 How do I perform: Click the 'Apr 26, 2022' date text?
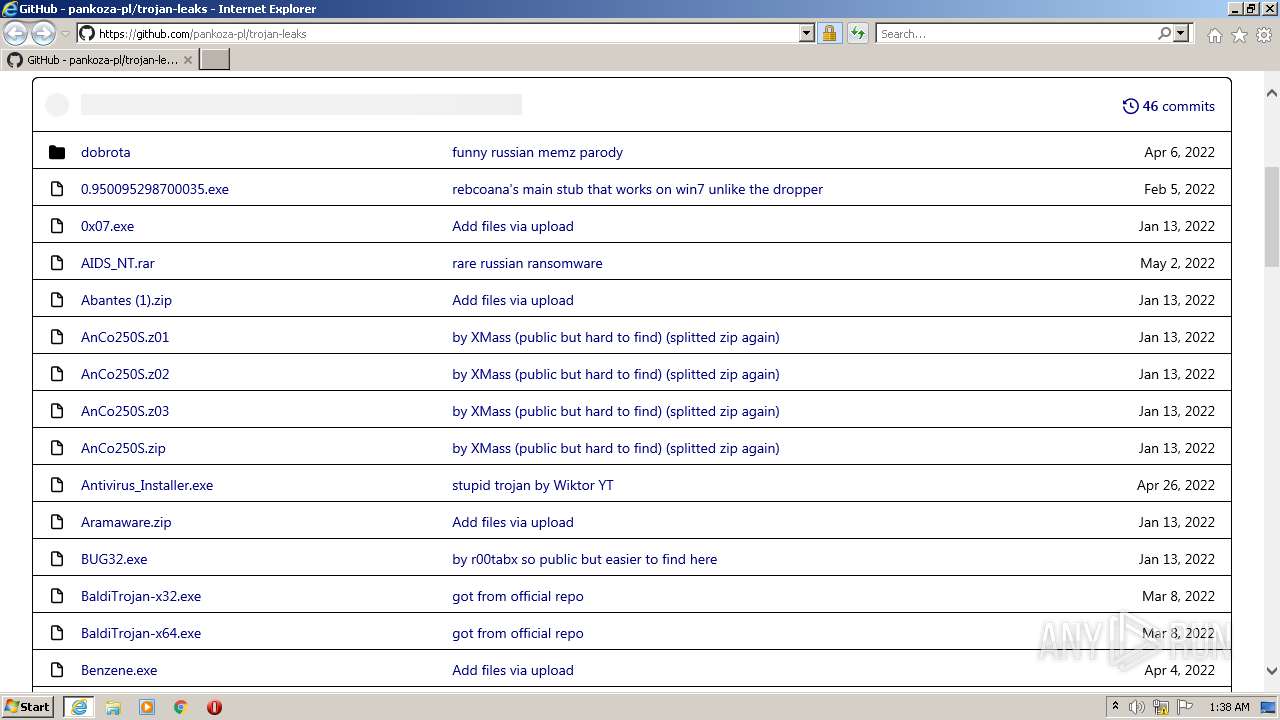(1176, 485)
